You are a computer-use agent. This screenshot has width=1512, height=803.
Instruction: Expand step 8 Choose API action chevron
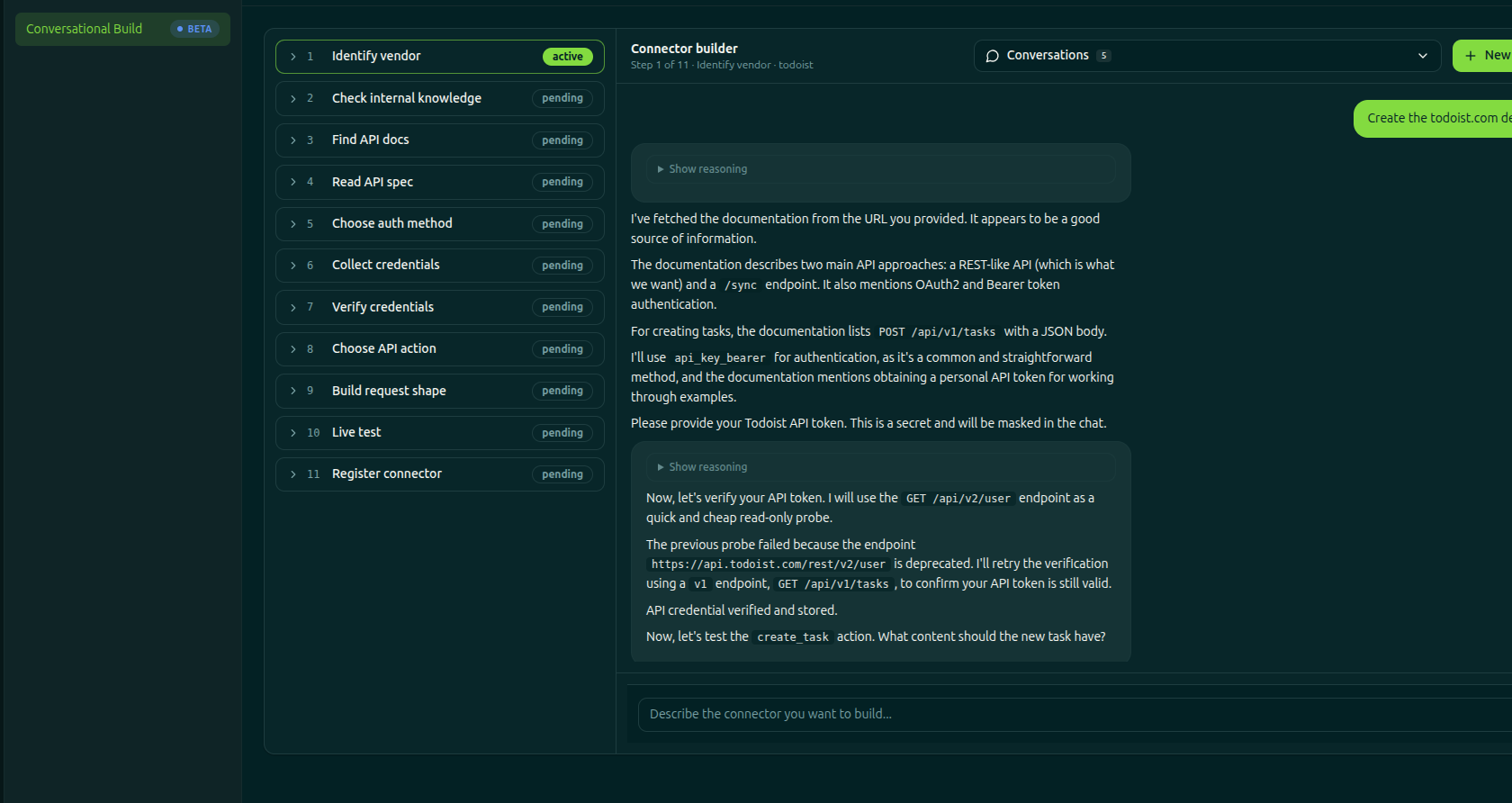292,349
